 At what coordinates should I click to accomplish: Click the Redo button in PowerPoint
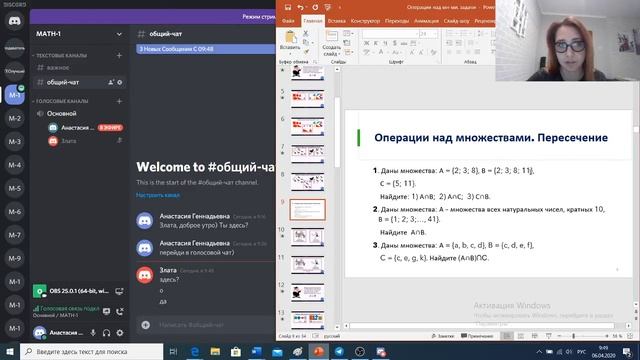tap(315, 7)
